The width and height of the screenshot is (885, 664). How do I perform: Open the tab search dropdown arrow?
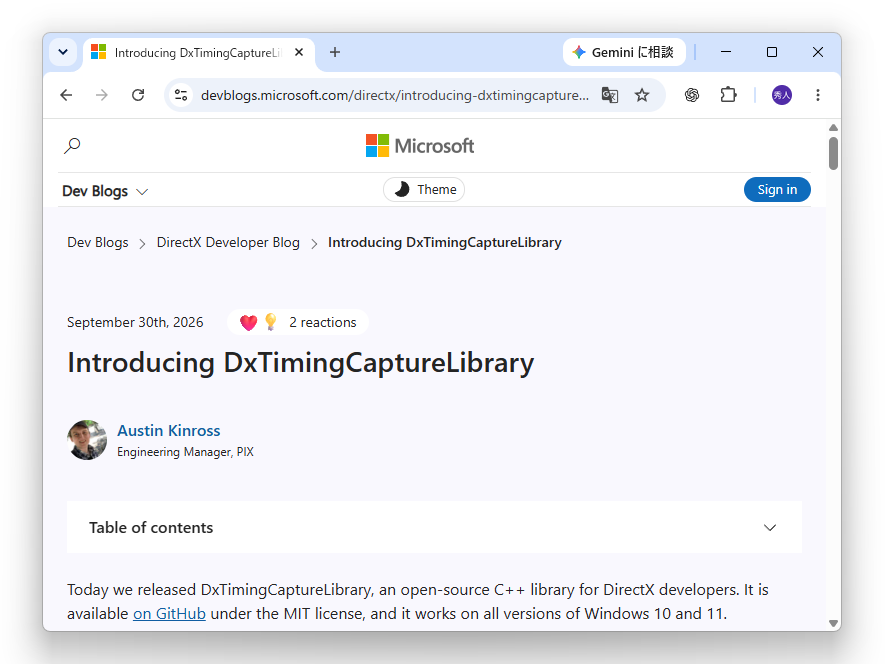point(63,52)
